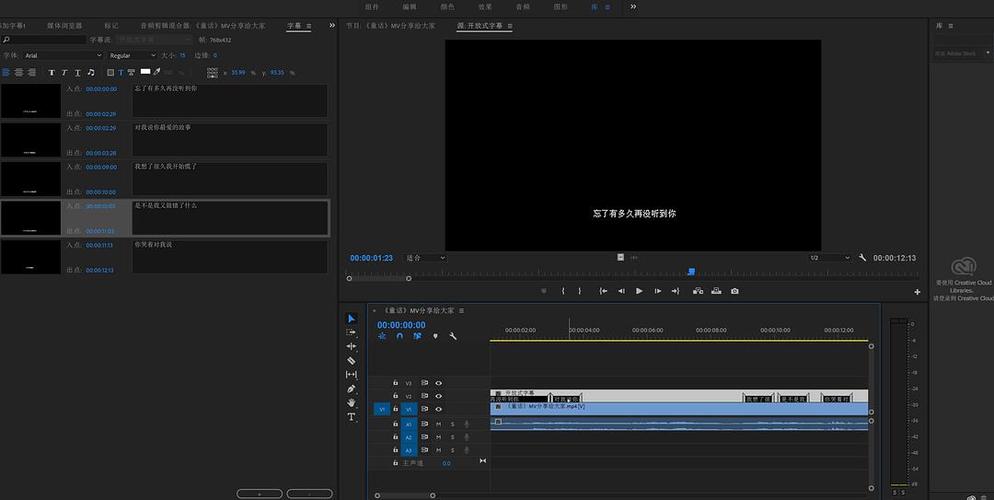Select the Pen tool

click(x=351, y=388)
